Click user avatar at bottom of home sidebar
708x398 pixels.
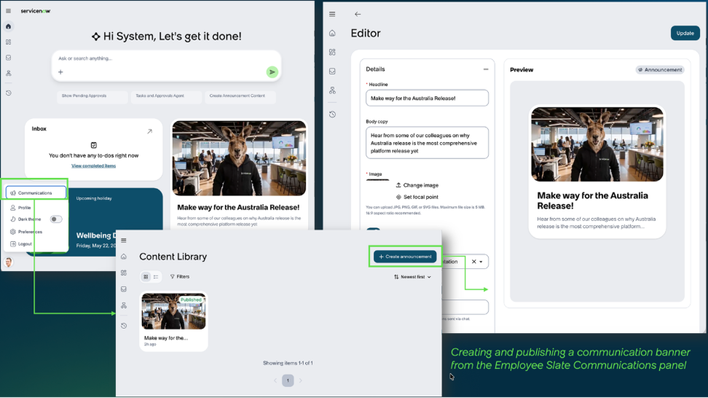[9, 262]
